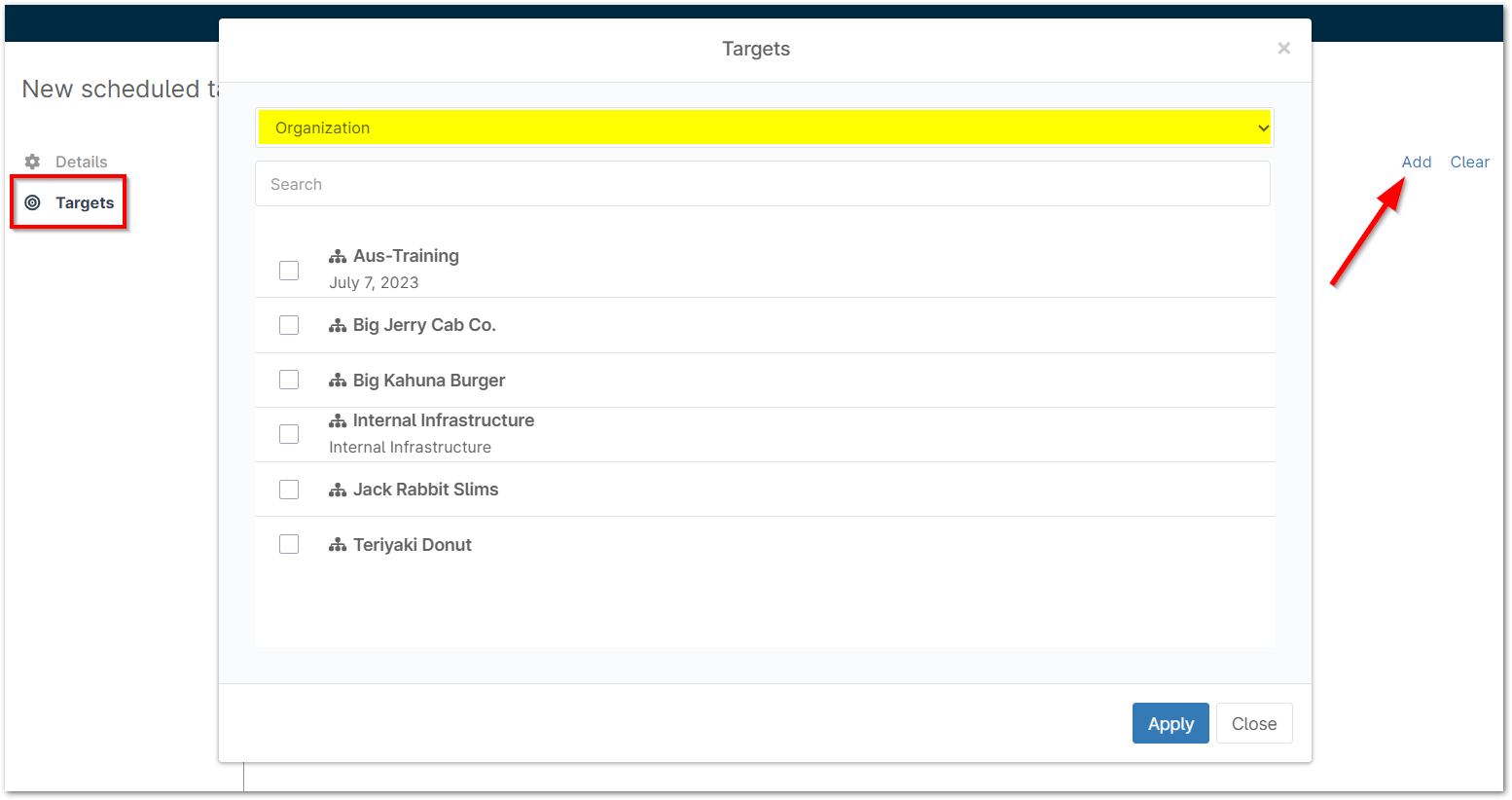Enable the Jack Rabbit Slims checkbox
Image resolution: width=1512 pixels, height=800 pixels.
point(289,490)
